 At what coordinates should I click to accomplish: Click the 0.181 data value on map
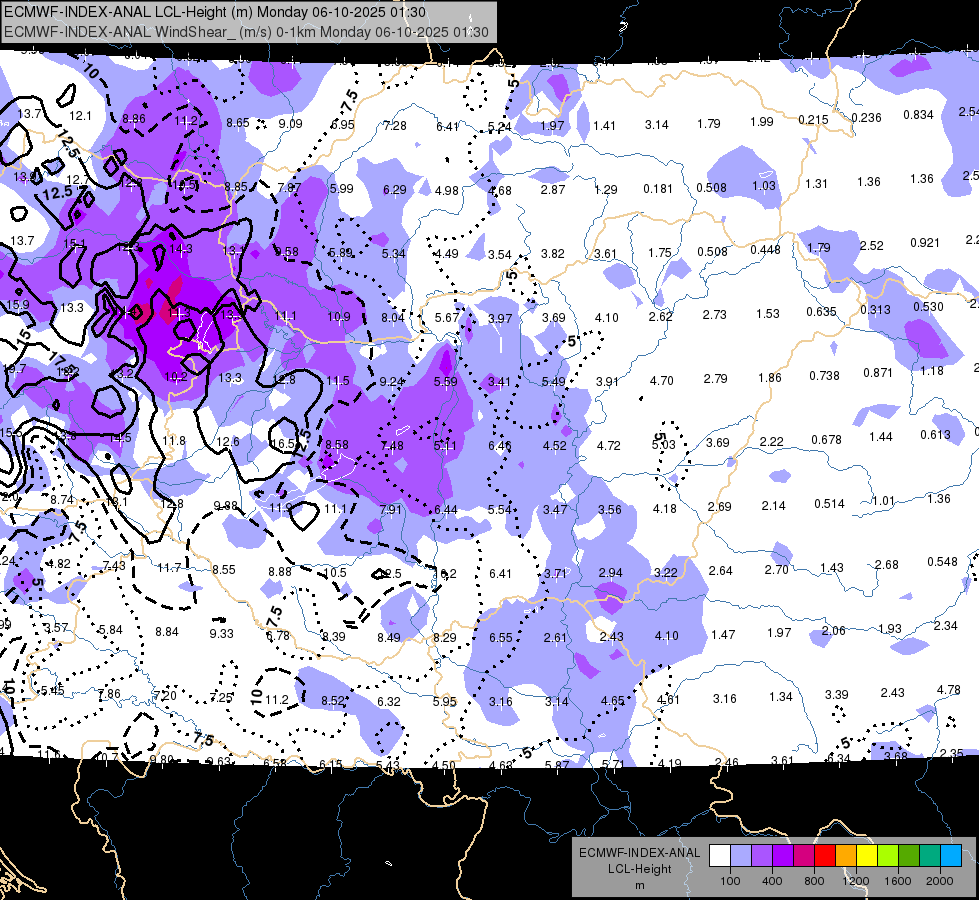[x=658, y=189]
